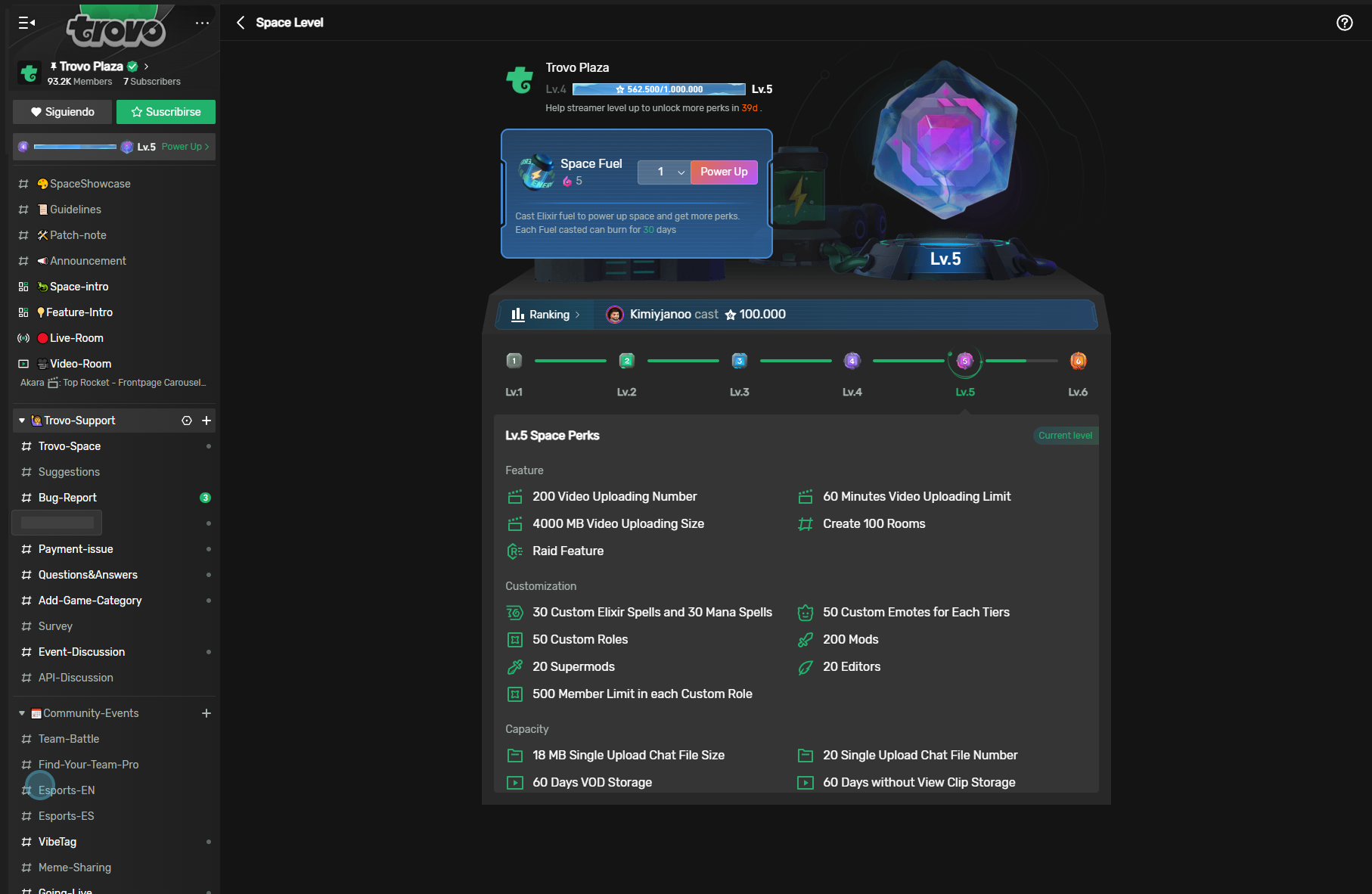The height and width of the screenshot is (894, 1372).
Task: Open the Bug-Report channel
Action: click(x=67, y=498)
